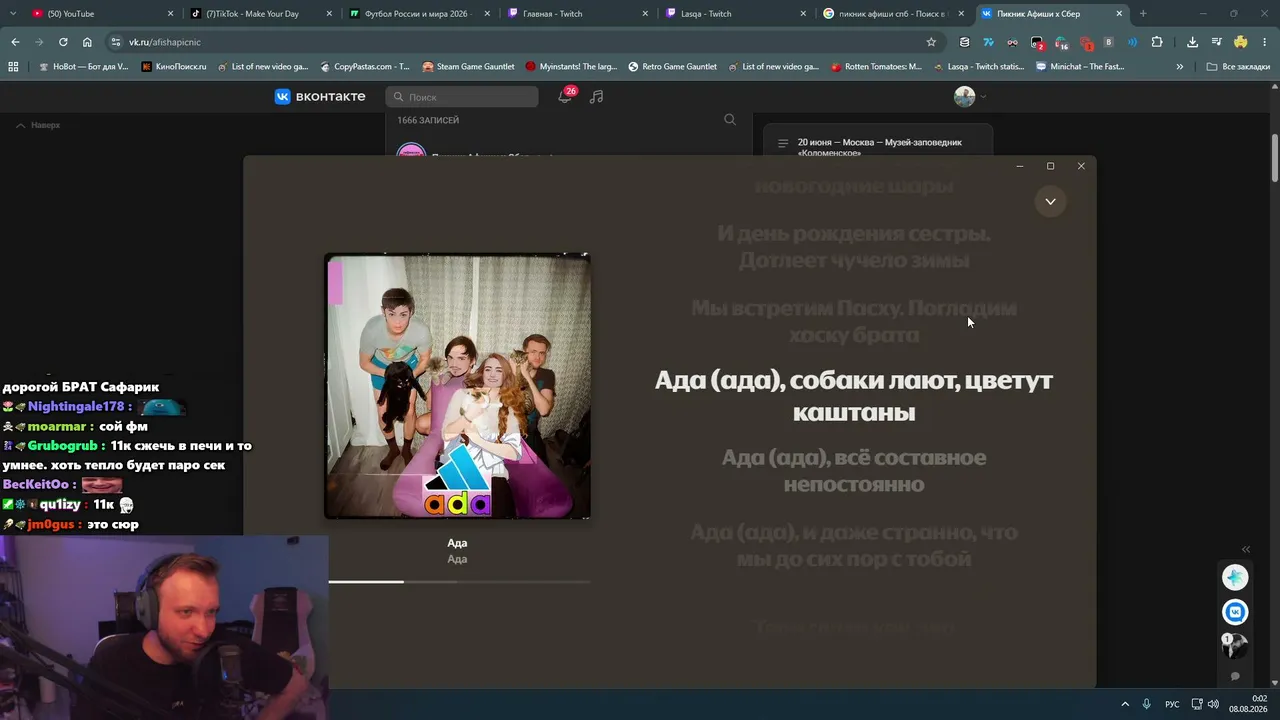
Task: Click the blue sound waves extension icon
Action: coord(1133,42)
